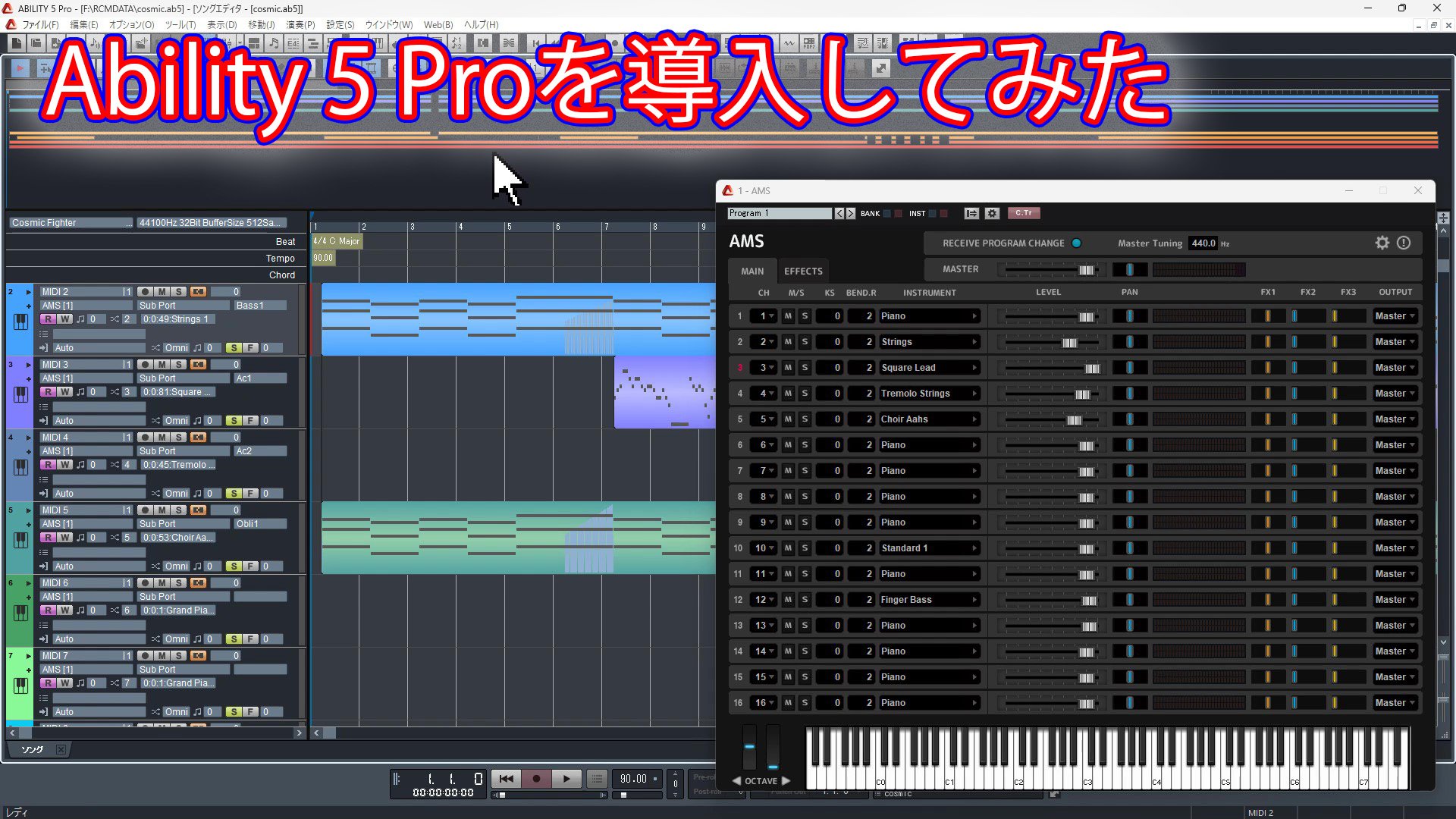The width and height of the screenshot is (1456, 819).
Task: Go to previous program in AMS
Action: coord(839,213)
